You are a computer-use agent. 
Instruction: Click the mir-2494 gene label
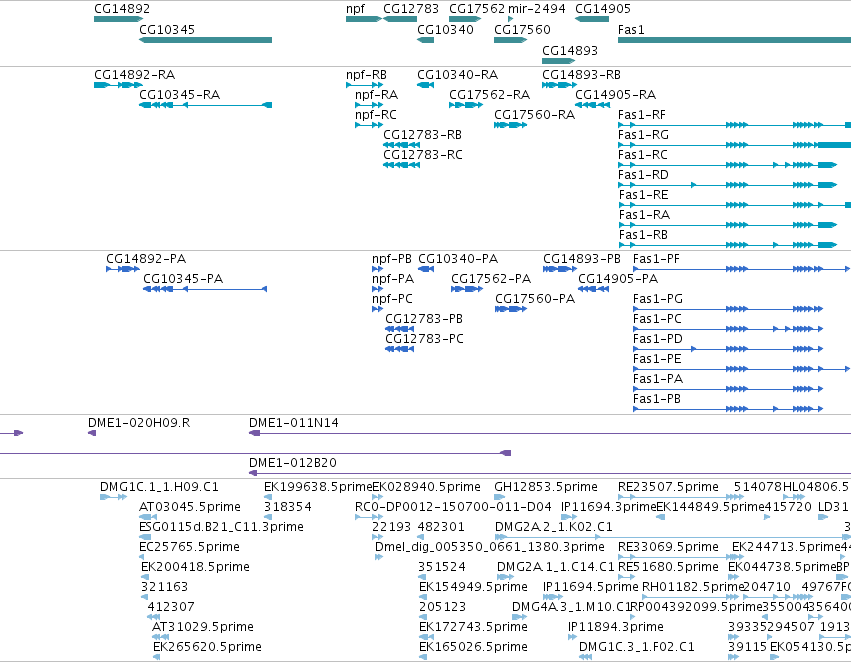[536, 9]
